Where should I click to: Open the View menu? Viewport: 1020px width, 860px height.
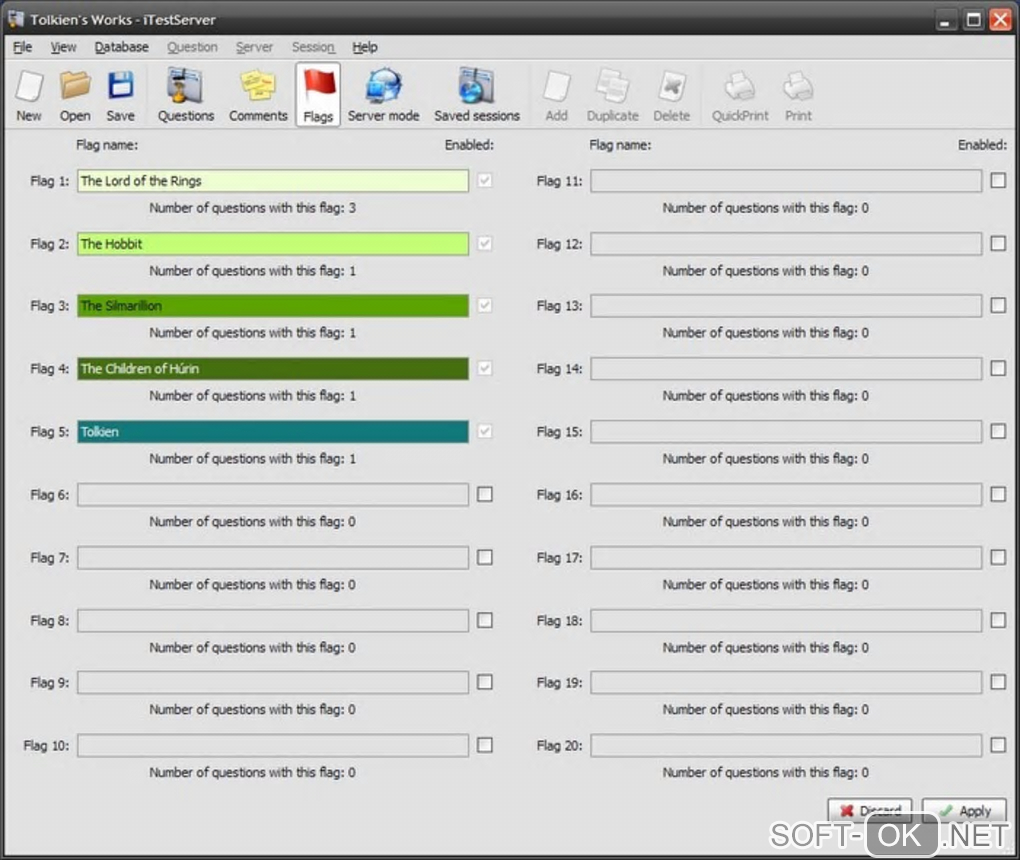tap(63, 47)
